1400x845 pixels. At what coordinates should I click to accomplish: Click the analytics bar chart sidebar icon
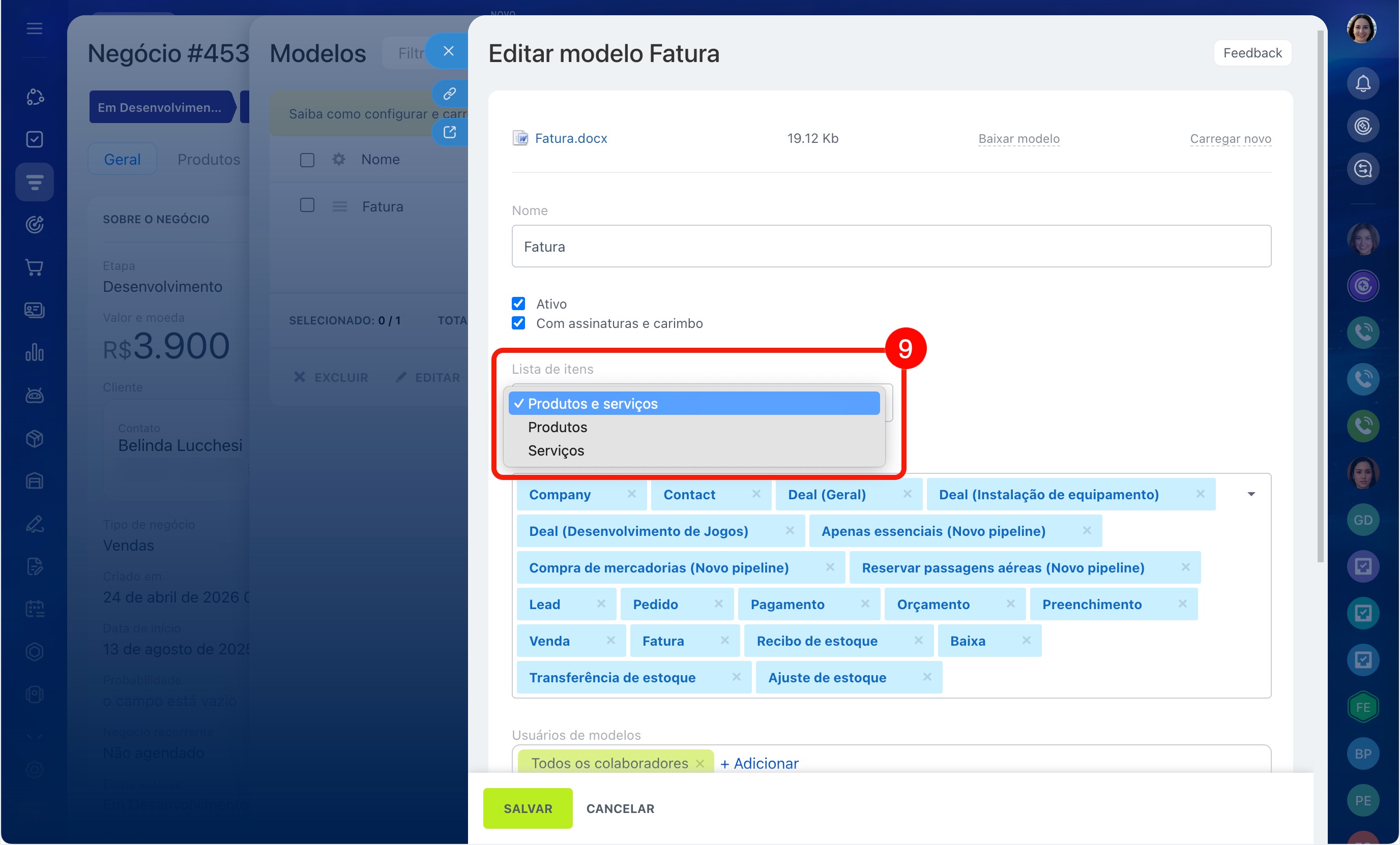(x=34, y=352)
